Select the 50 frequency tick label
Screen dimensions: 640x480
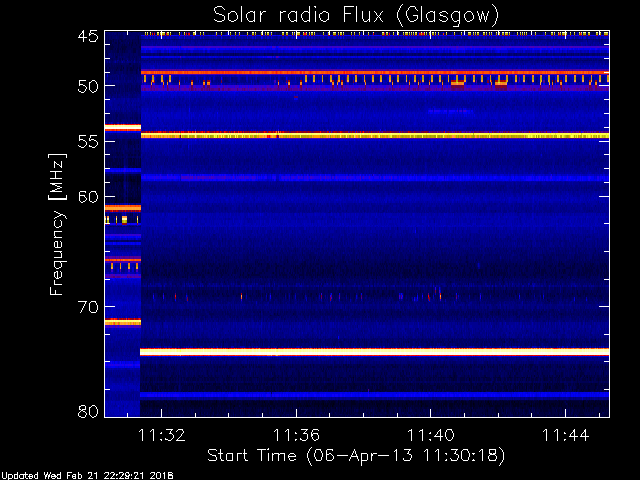pyautogui.click(x=88, y=87)
